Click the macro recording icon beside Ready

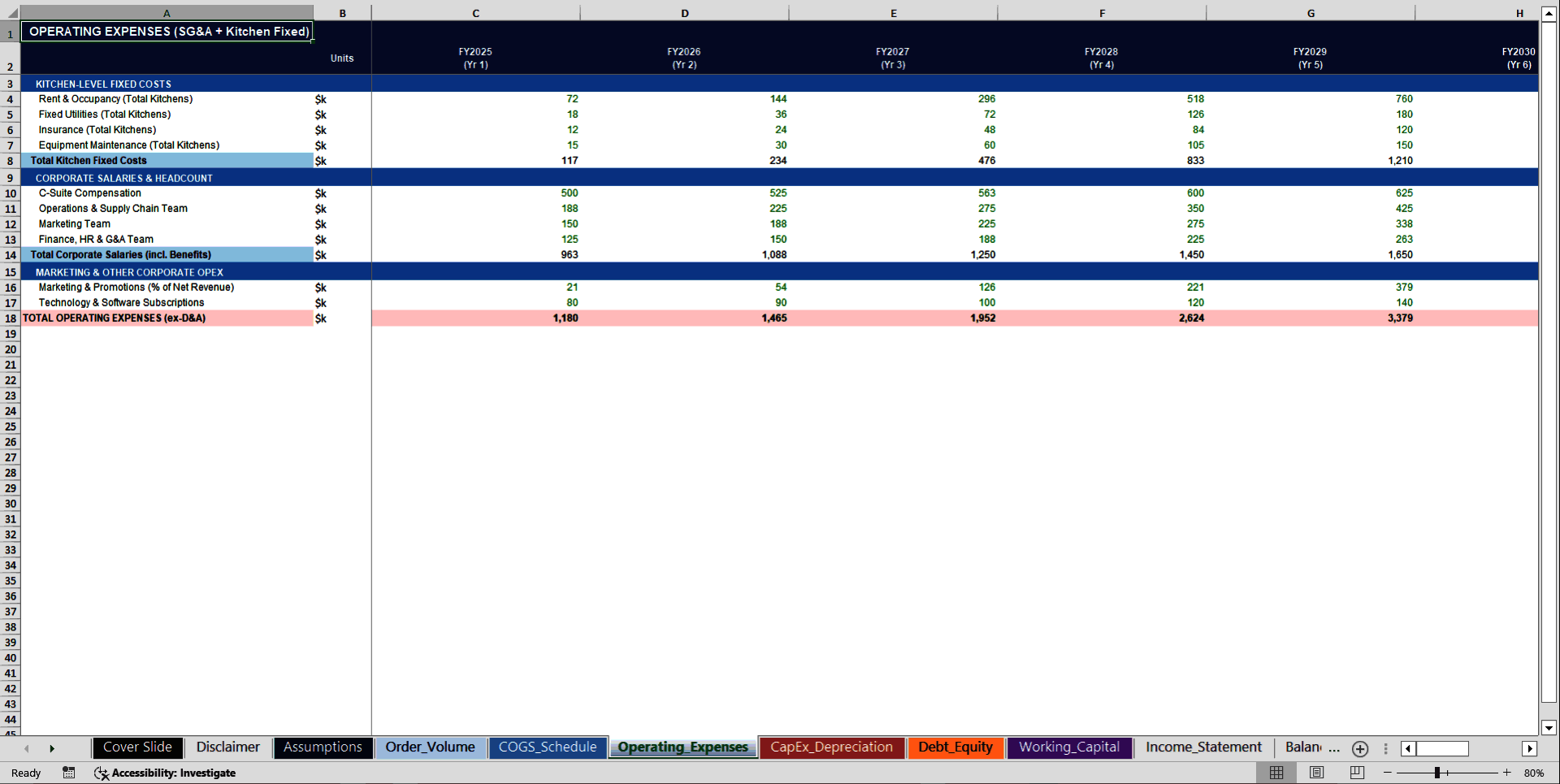[x=68, y=773]
